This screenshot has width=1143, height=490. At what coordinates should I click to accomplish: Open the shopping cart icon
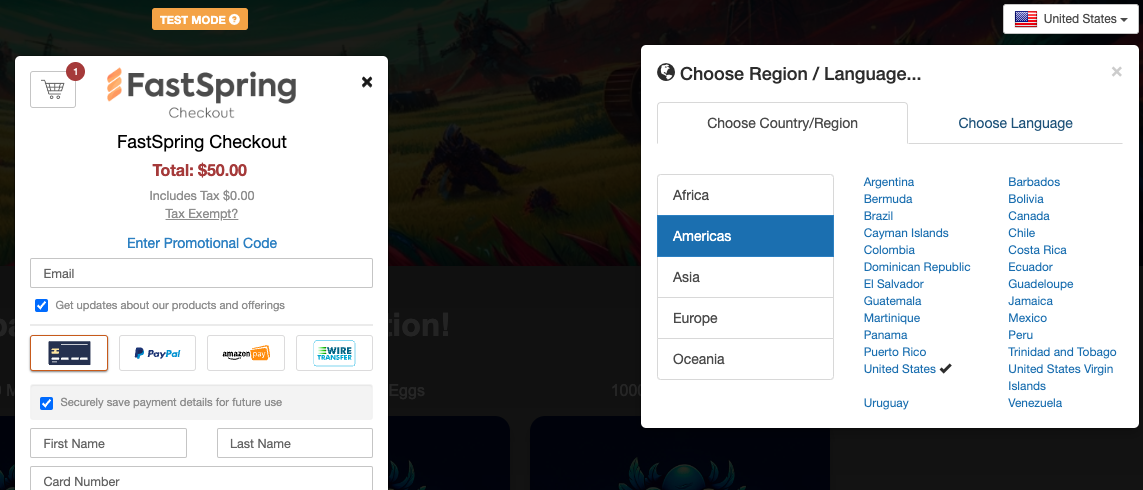click(x=53, y=90)
